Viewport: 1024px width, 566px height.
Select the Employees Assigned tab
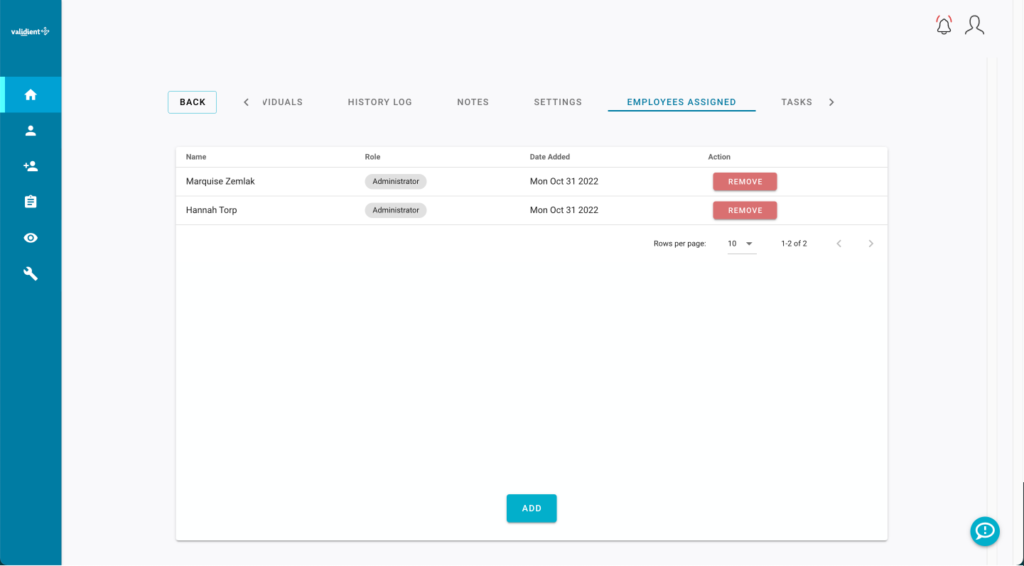coord(681,102)
